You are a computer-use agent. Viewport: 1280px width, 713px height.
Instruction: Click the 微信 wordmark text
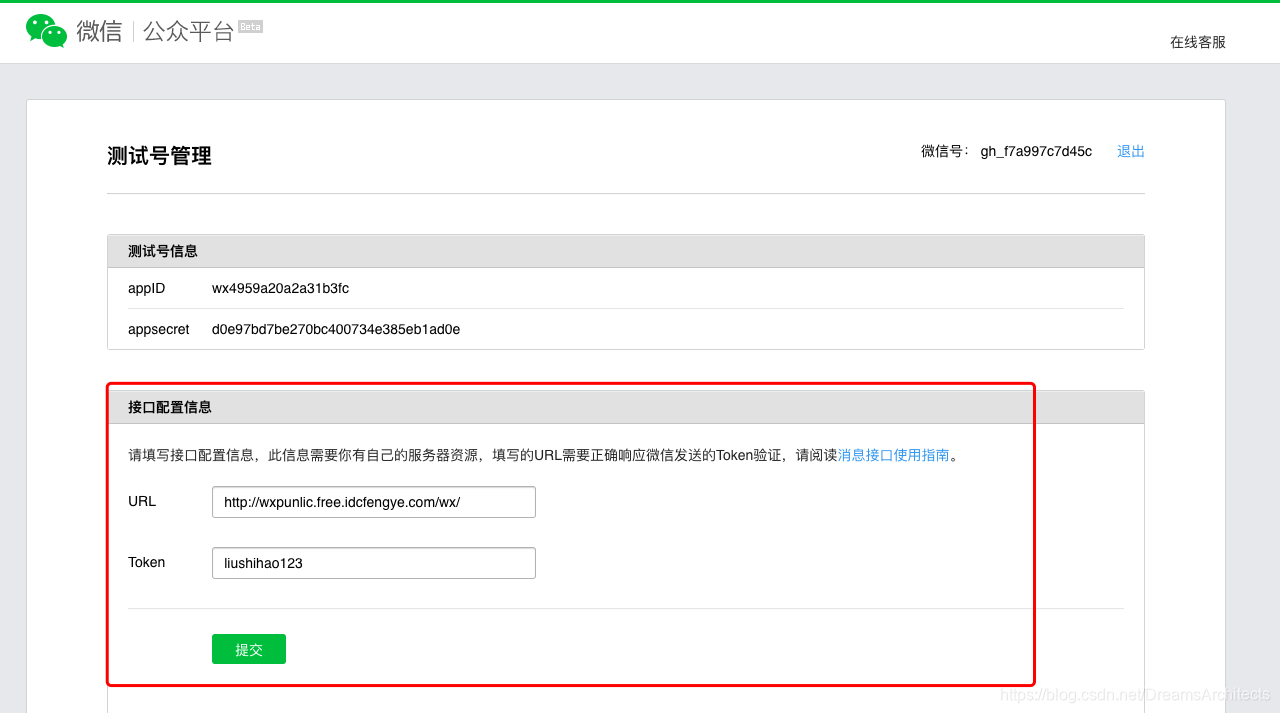click(99, 31)
